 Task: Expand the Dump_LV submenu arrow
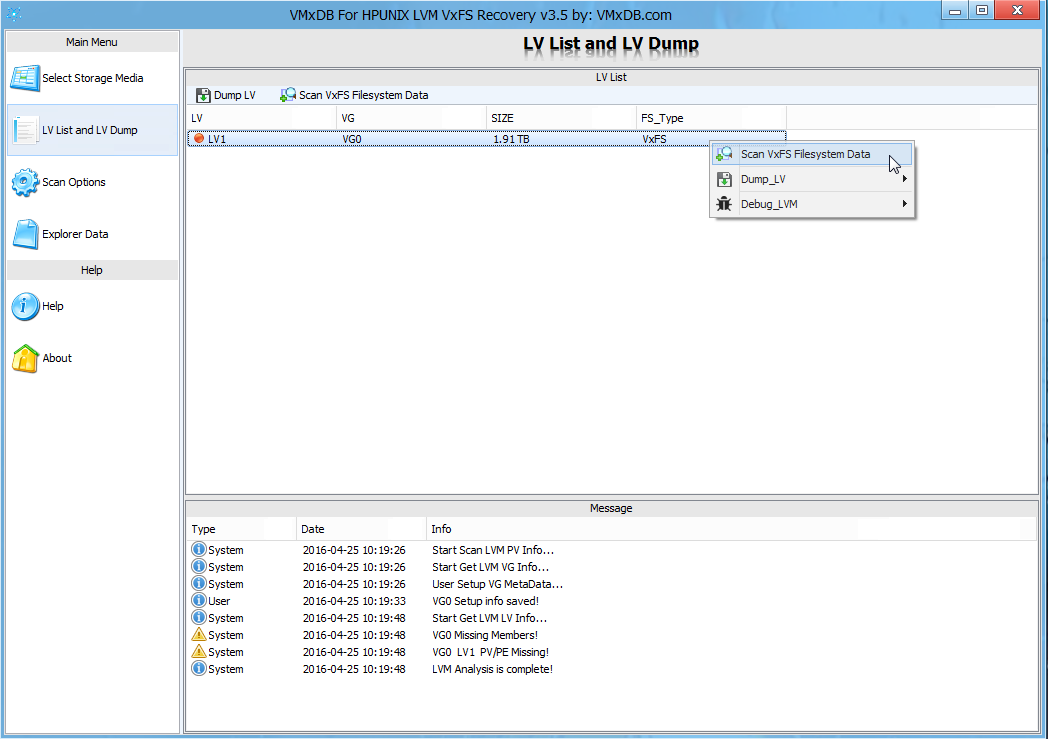pos(904,179)
